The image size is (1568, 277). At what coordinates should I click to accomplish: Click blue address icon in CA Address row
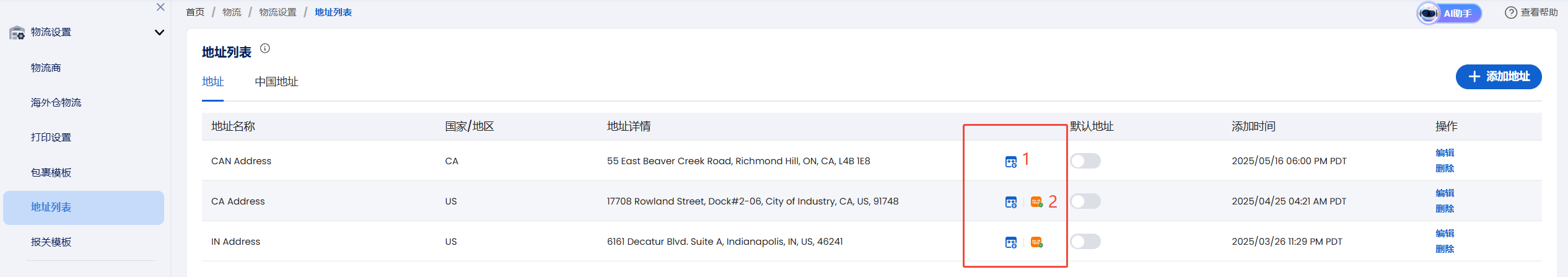[x=1010, y=202]
